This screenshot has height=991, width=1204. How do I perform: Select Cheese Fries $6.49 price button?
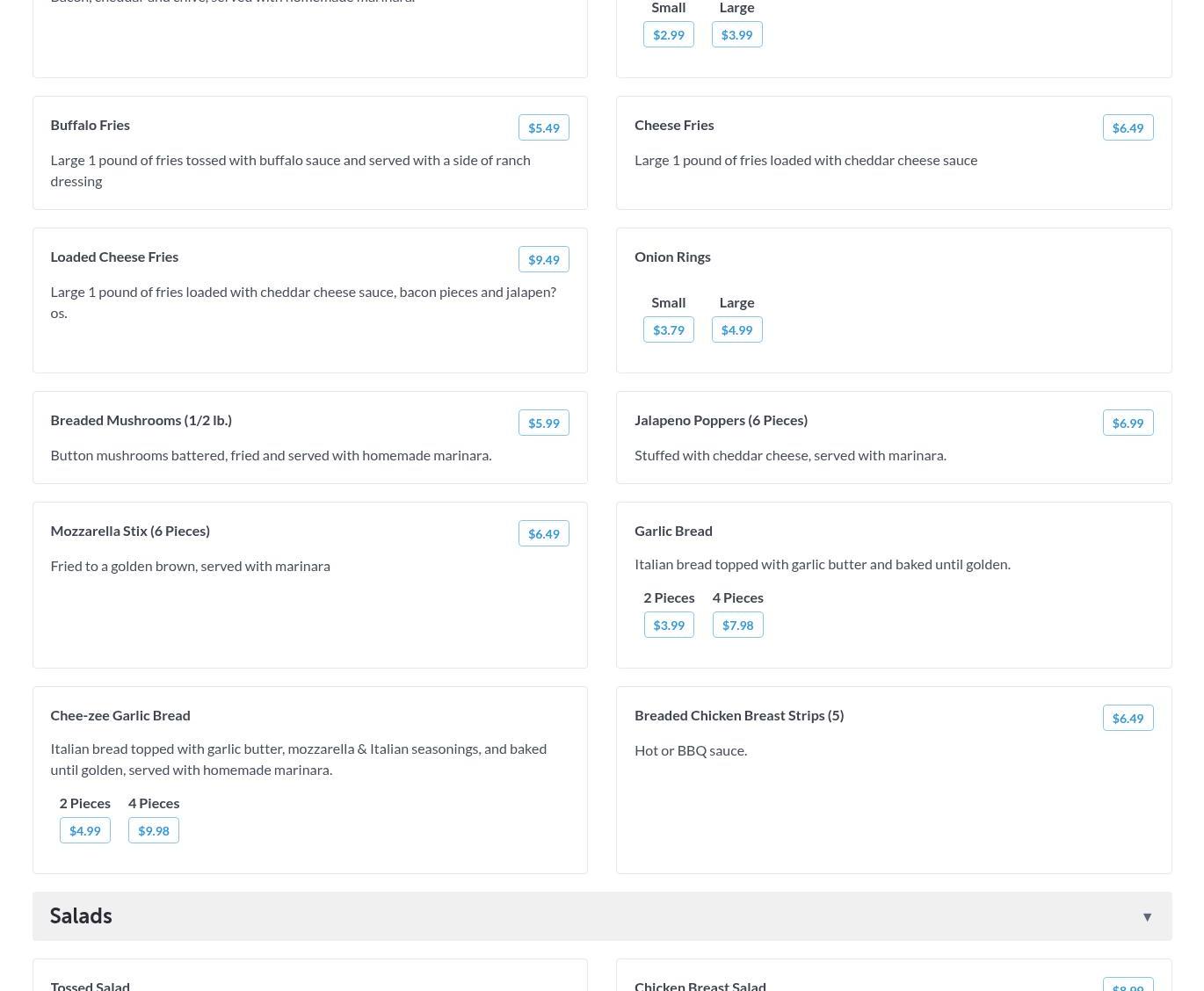click(x=1128, y=127)
